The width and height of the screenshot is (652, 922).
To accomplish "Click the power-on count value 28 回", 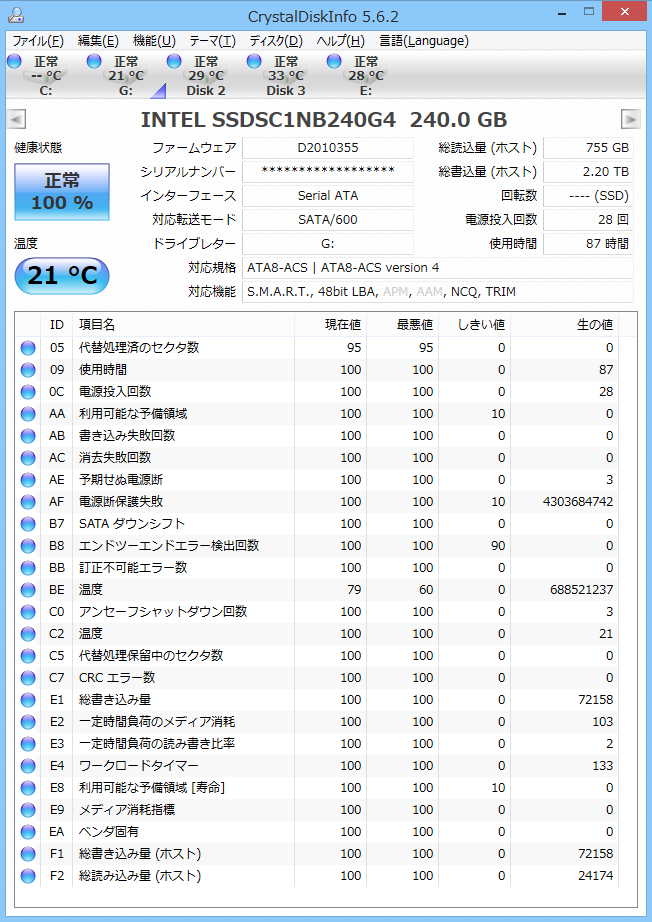I will coord(589,220).
